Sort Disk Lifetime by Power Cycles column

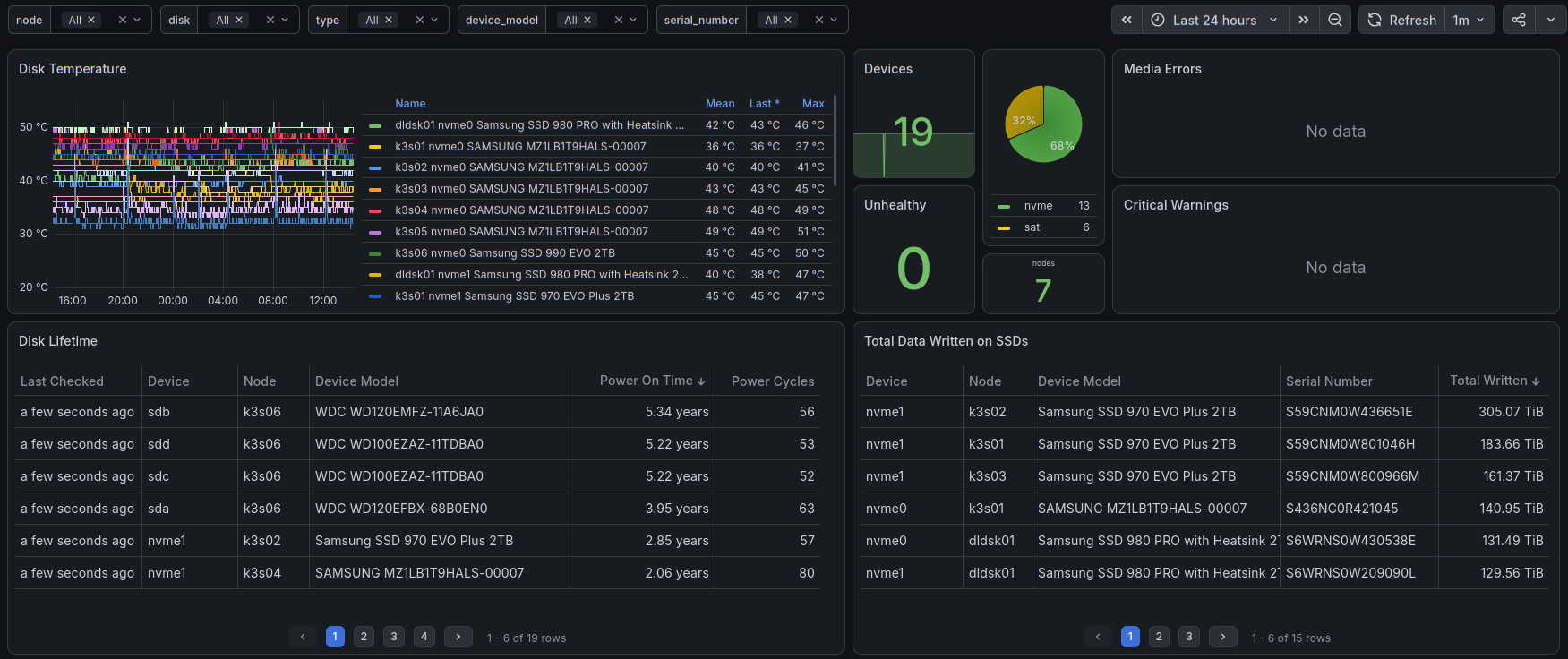773,381
